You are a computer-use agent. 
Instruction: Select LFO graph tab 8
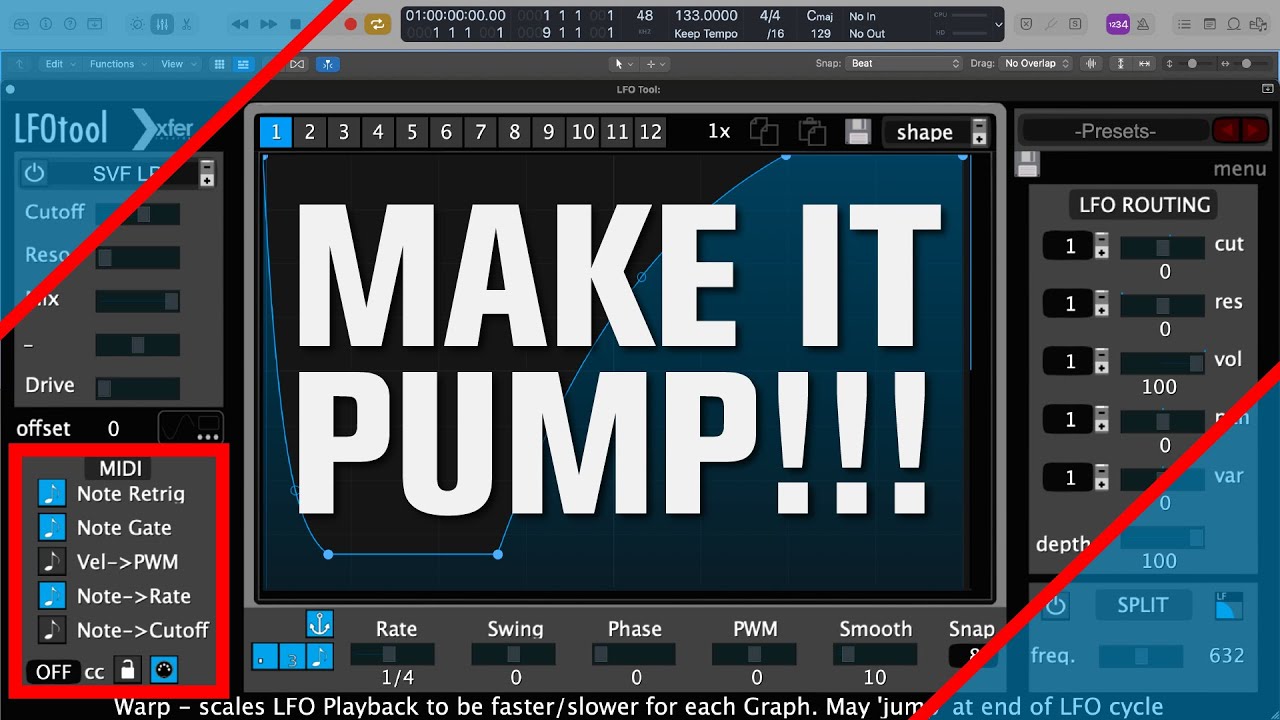click(514, 132)
